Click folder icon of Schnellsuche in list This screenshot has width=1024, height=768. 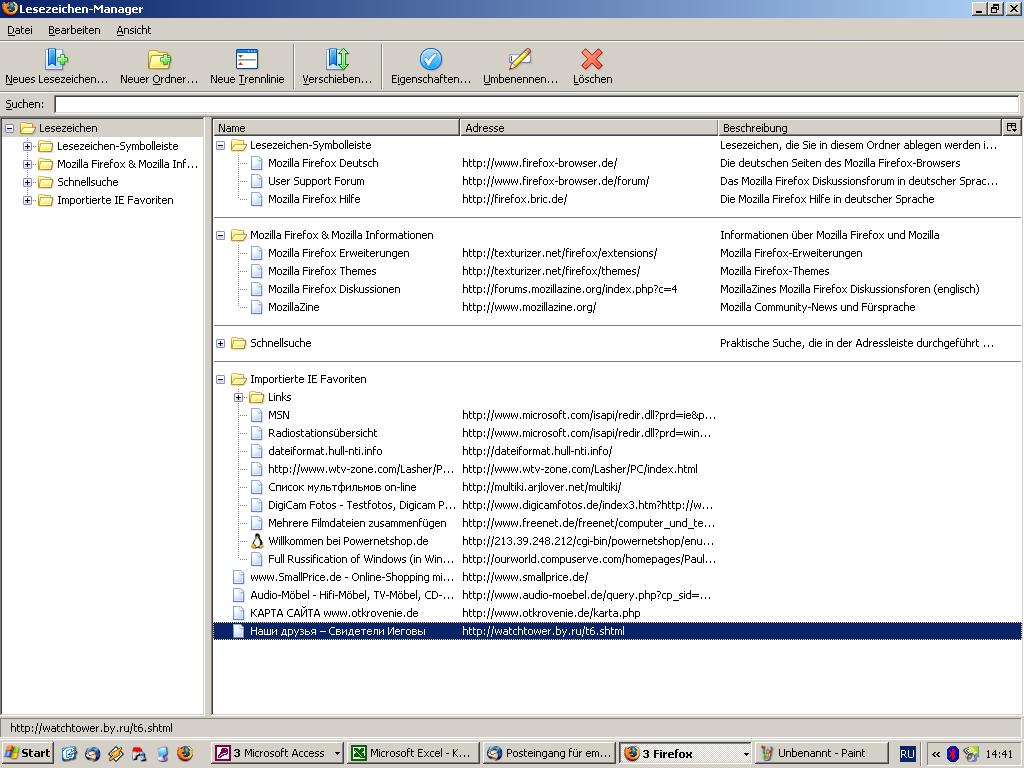(x=238, y=343)
